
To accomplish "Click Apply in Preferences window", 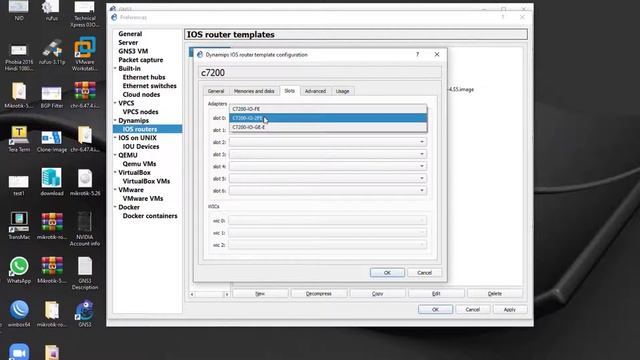I will click(x=510, y=309).
